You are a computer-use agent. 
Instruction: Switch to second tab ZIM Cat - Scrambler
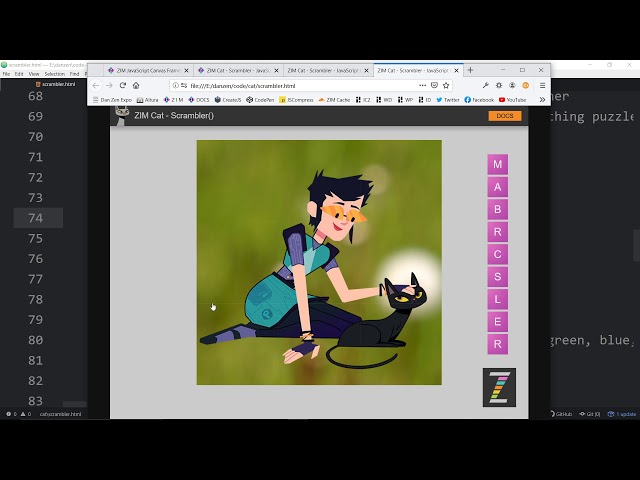point(239,71)
